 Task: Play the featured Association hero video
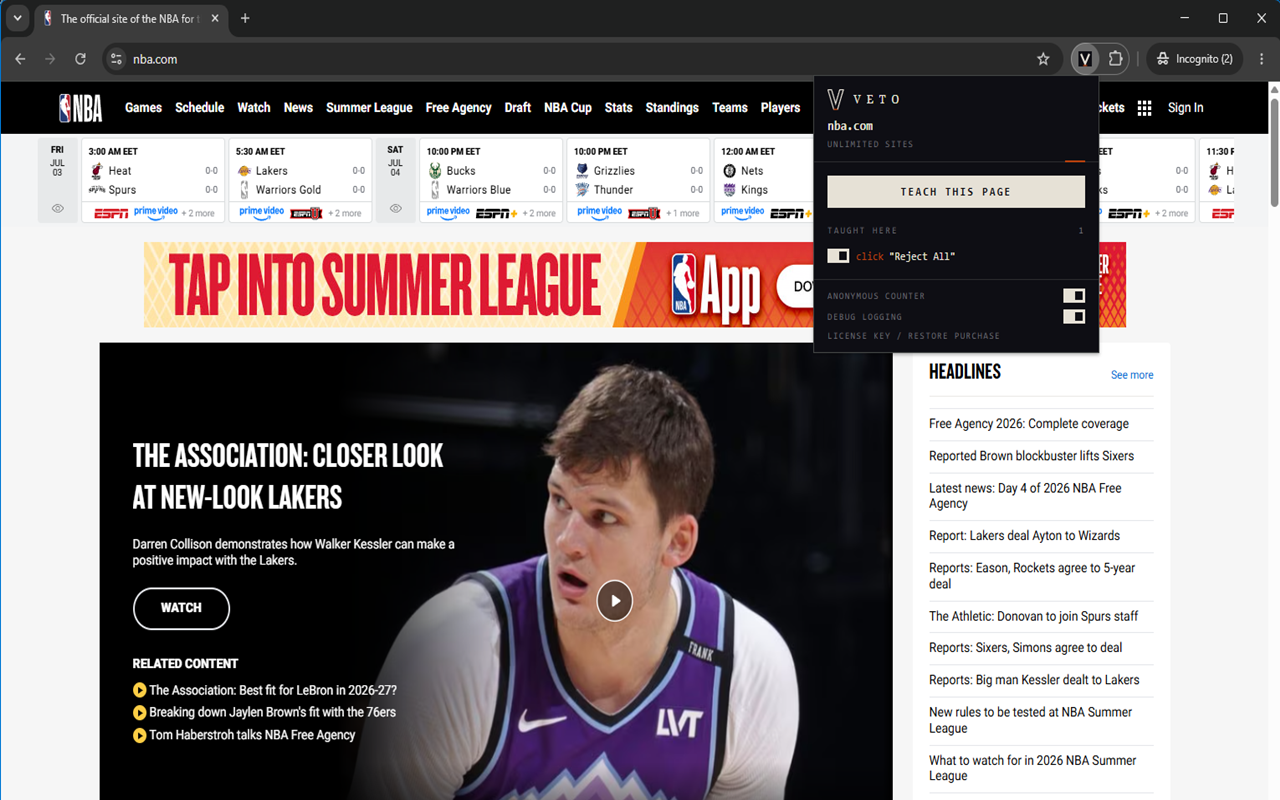coord(615,601)
